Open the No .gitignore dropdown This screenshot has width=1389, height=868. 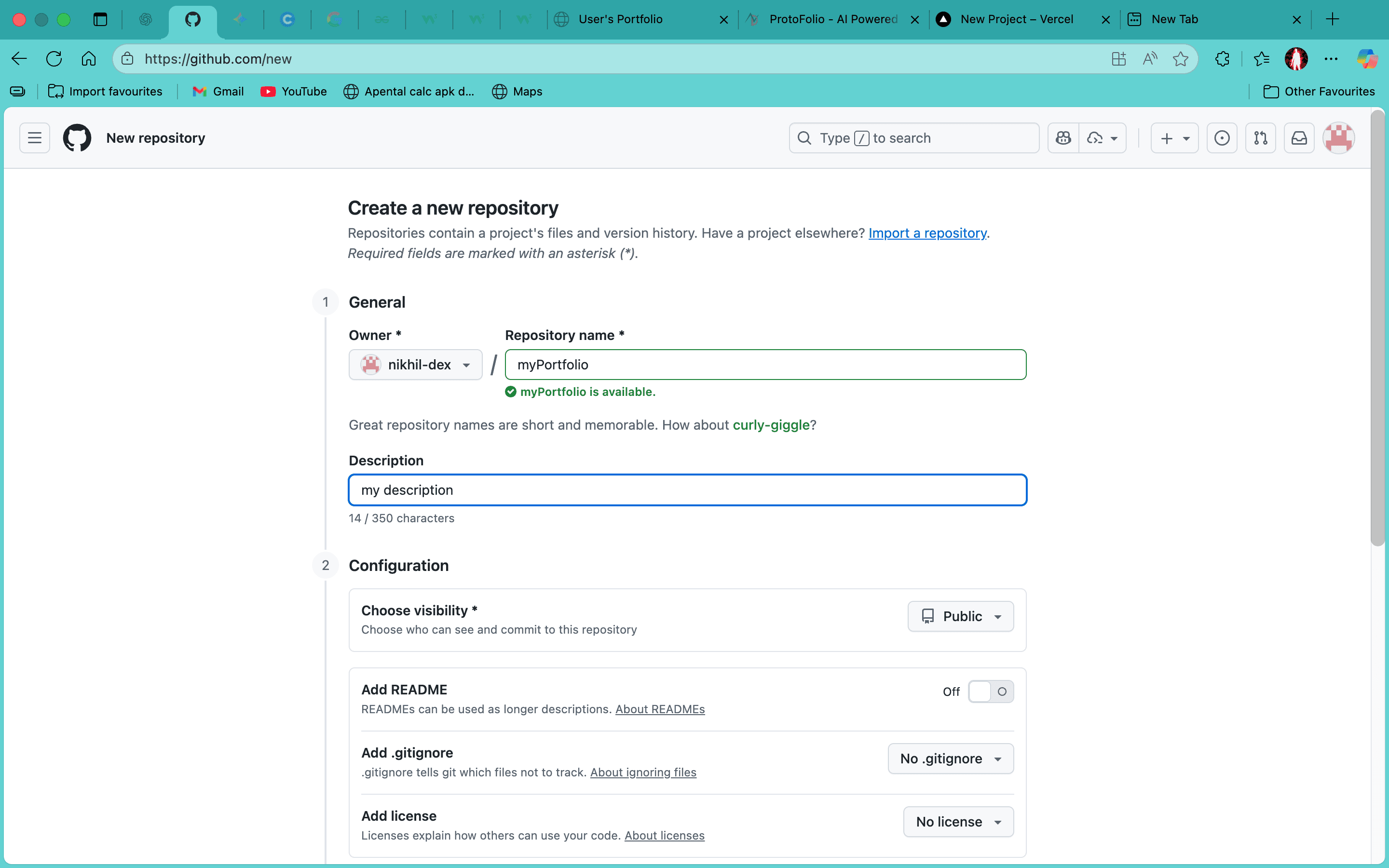[951, 759]
